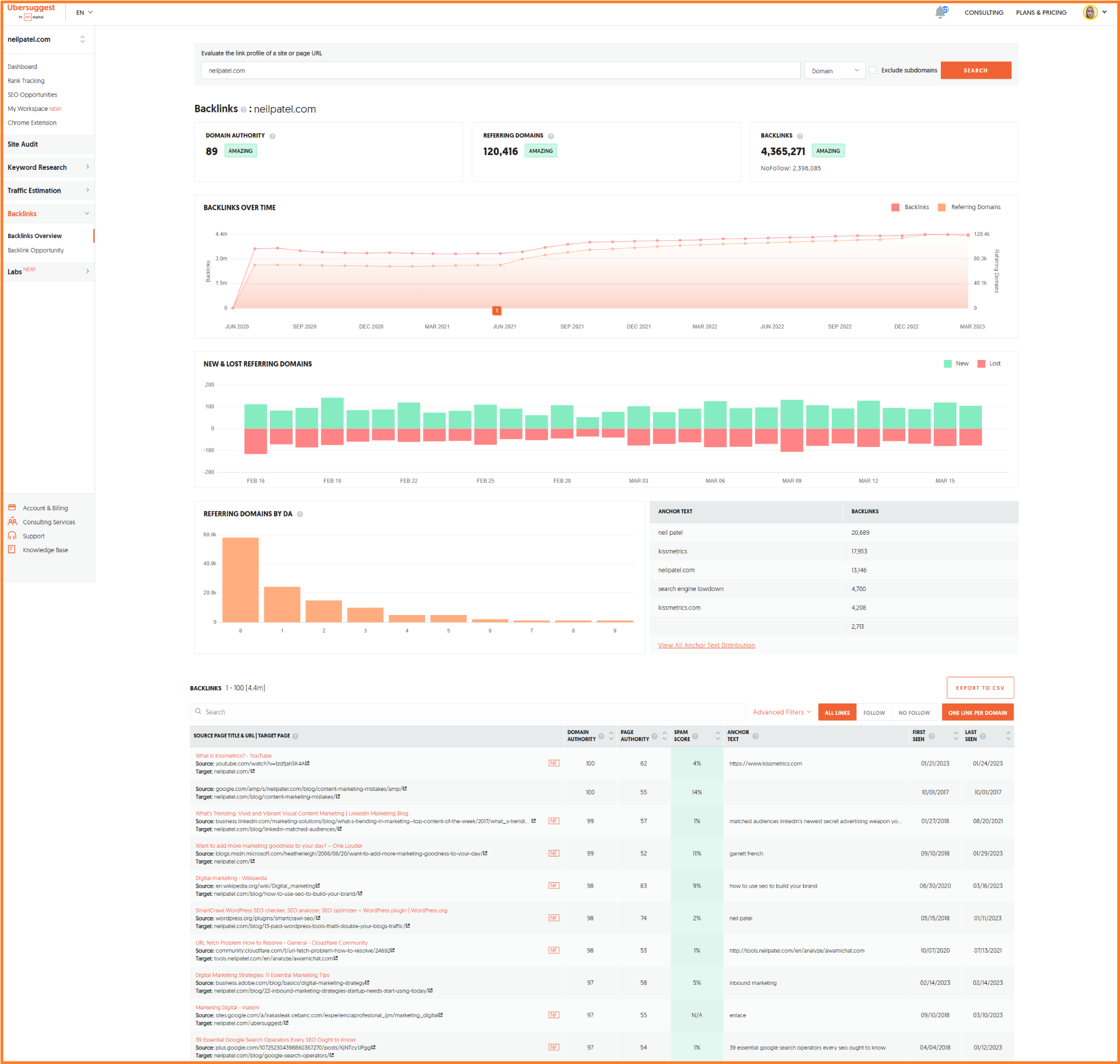The image size is (1120, 1064).
Task: Click the Support headphones icon
Action: (12, 535)
